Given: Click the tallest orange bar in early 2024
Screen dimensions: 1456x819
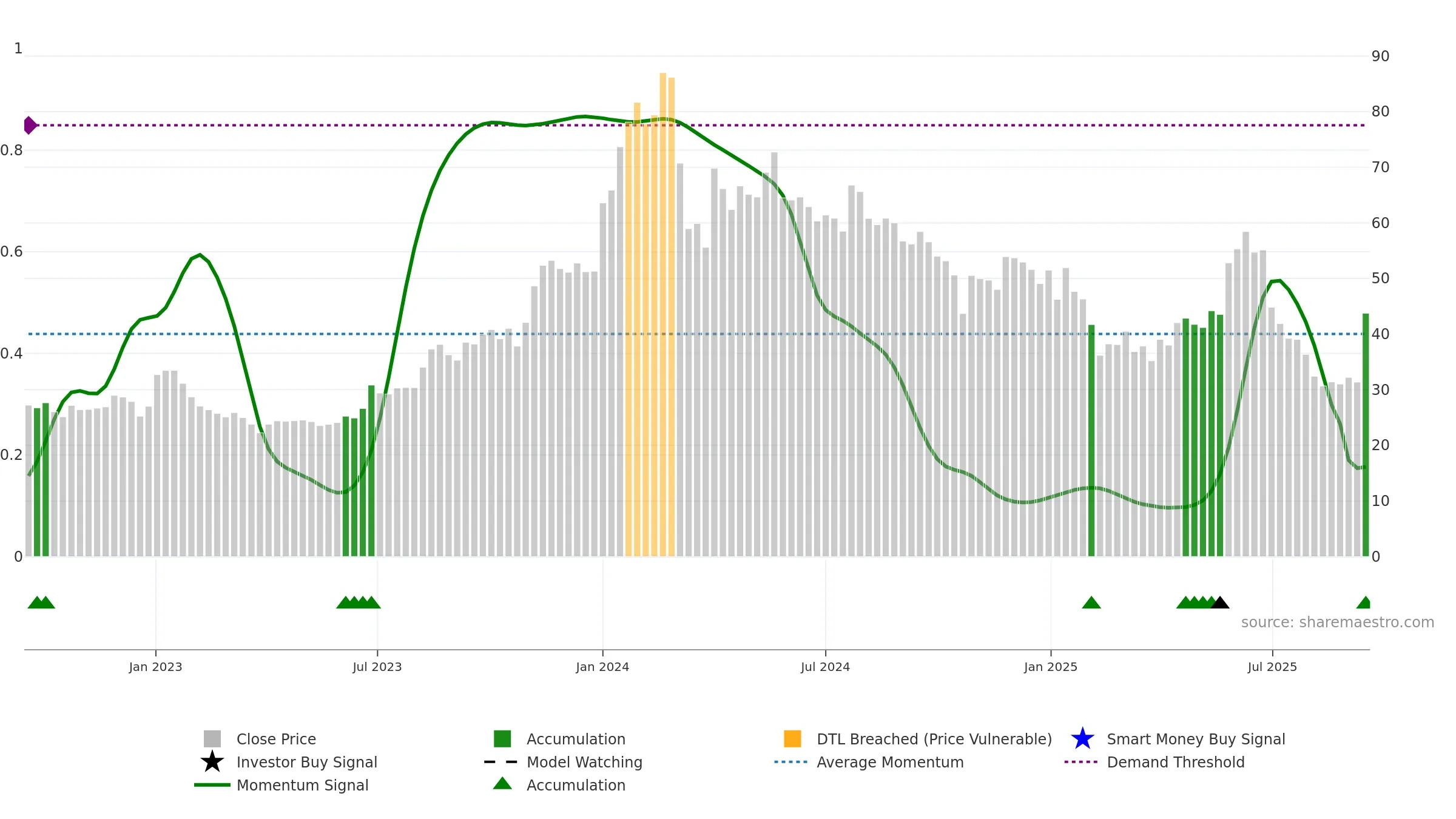Looking at the screenshot, I should (x=663, y=314).
